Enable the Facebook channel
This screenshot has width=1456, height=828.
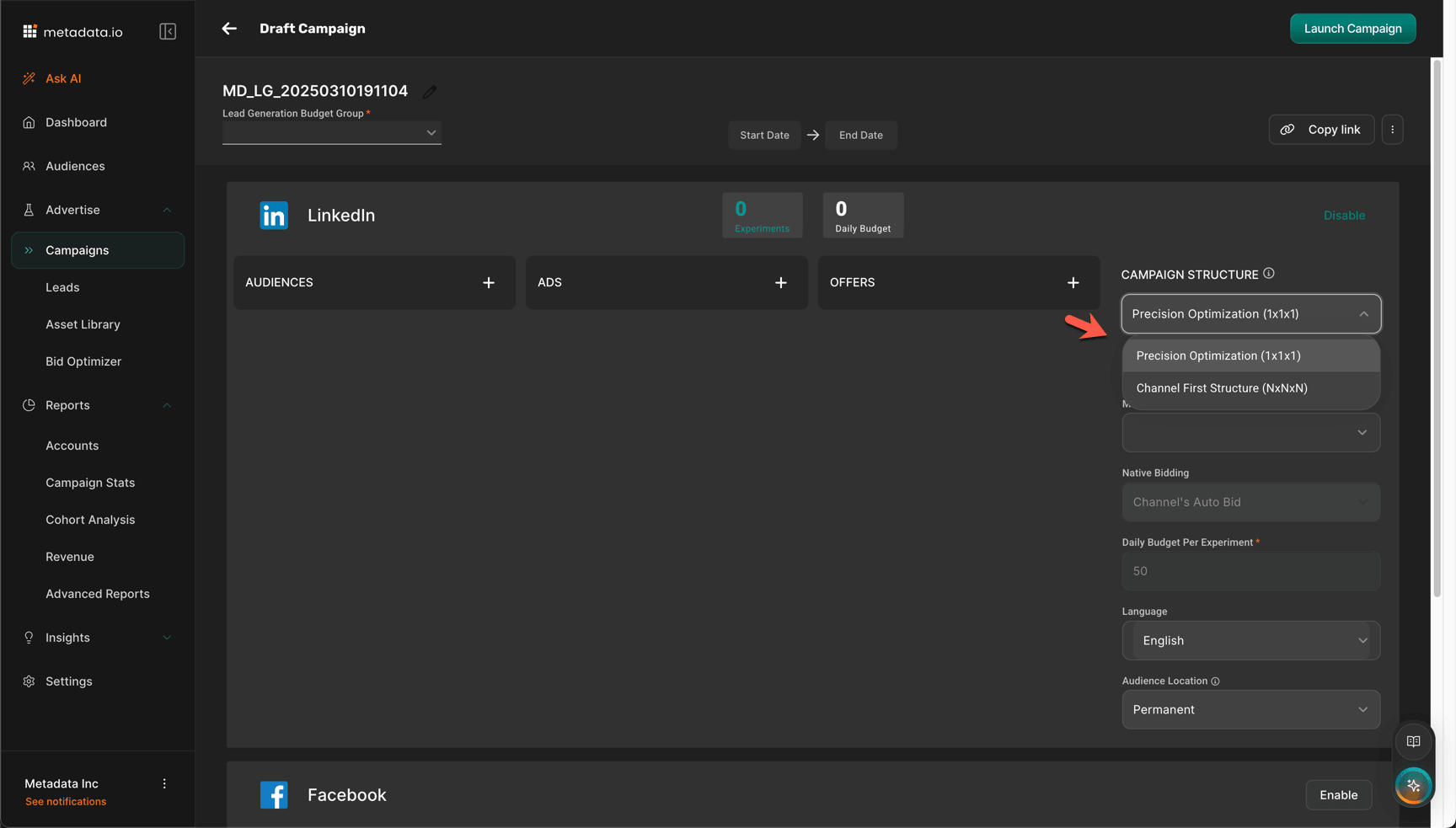(1338, 794)
